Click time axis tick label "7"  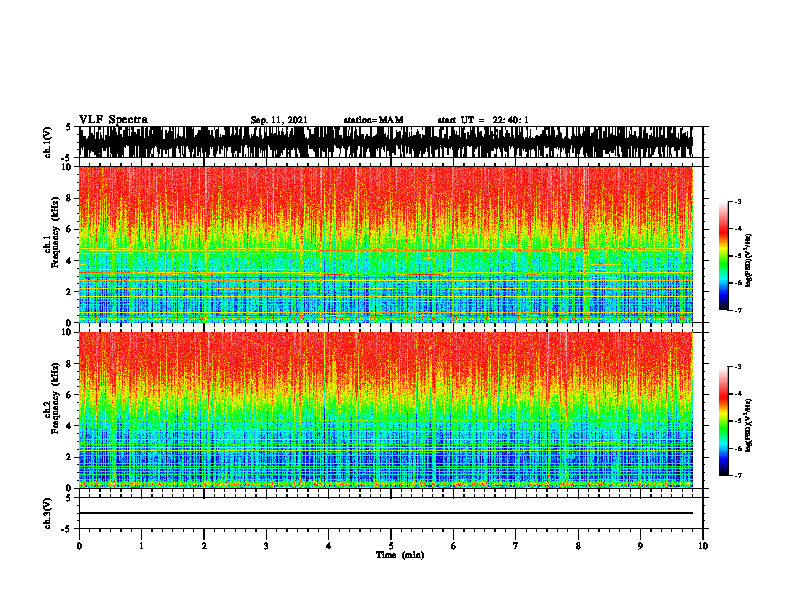point(516,546)
